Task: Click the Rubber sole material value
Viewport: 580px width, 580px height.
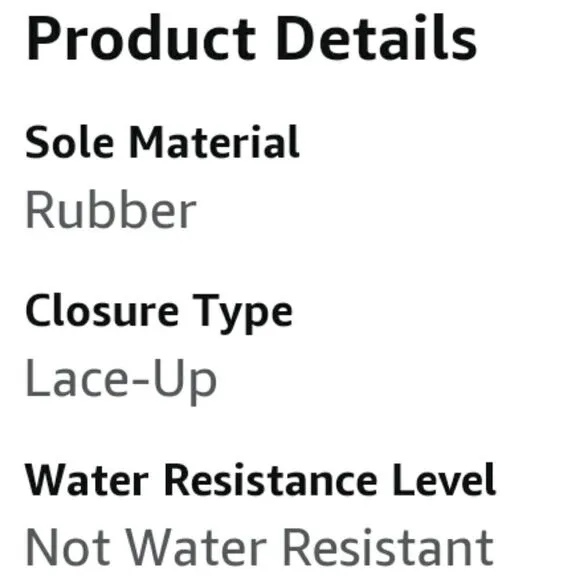Action: (x=111, y=210)
